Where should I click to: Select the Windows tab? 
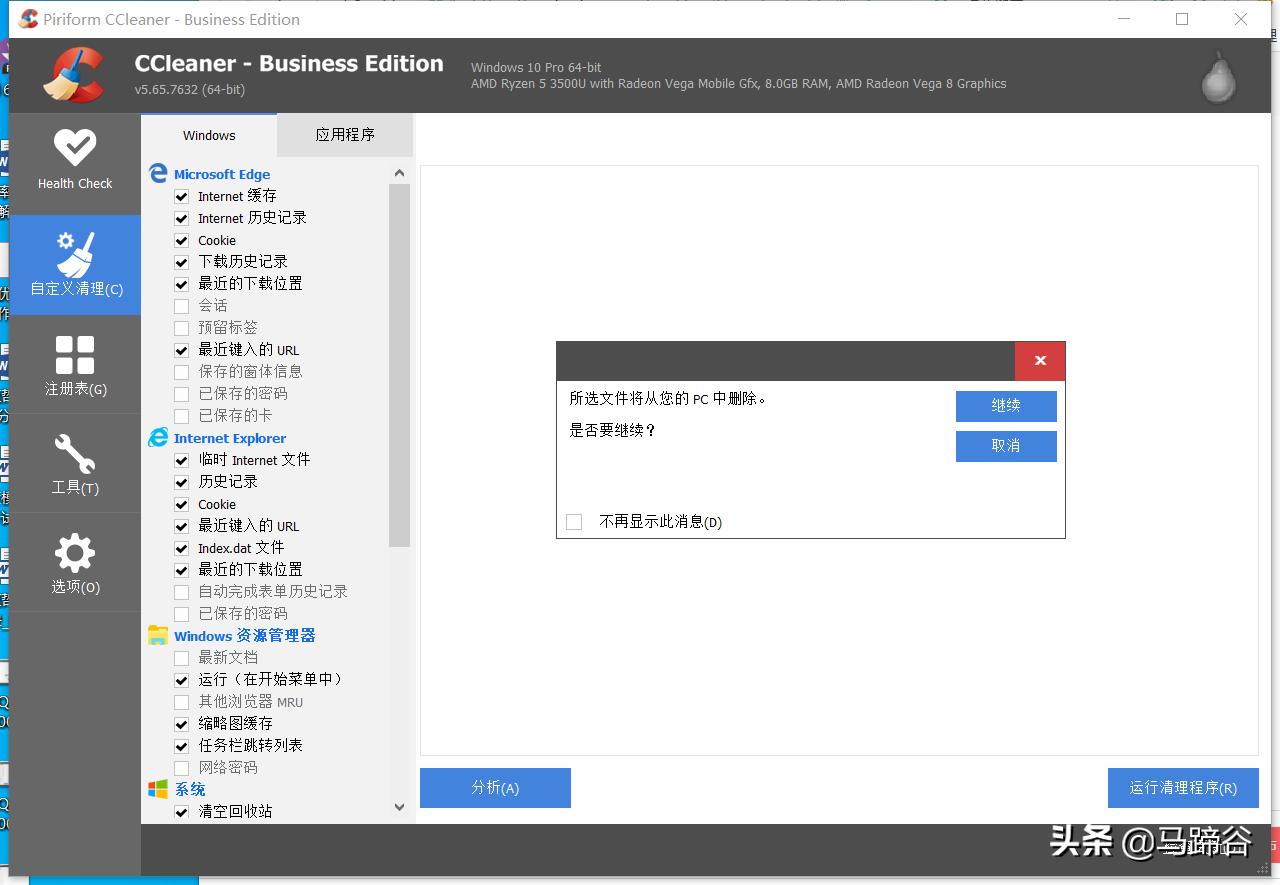[209, 135]
